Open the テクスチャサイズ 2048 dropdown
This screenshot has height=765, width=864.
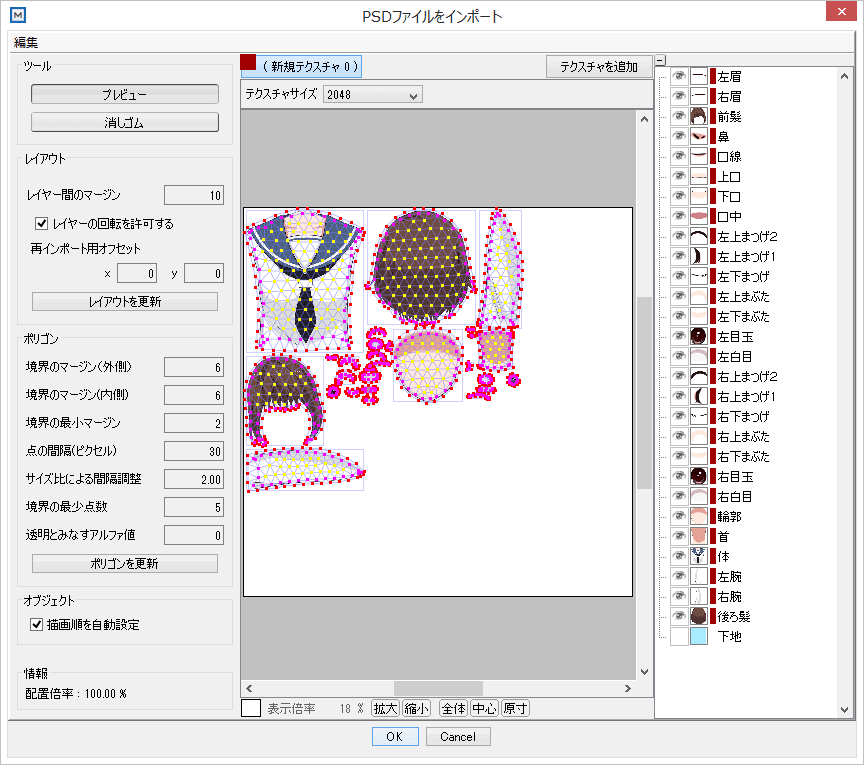tap(373, 95)
